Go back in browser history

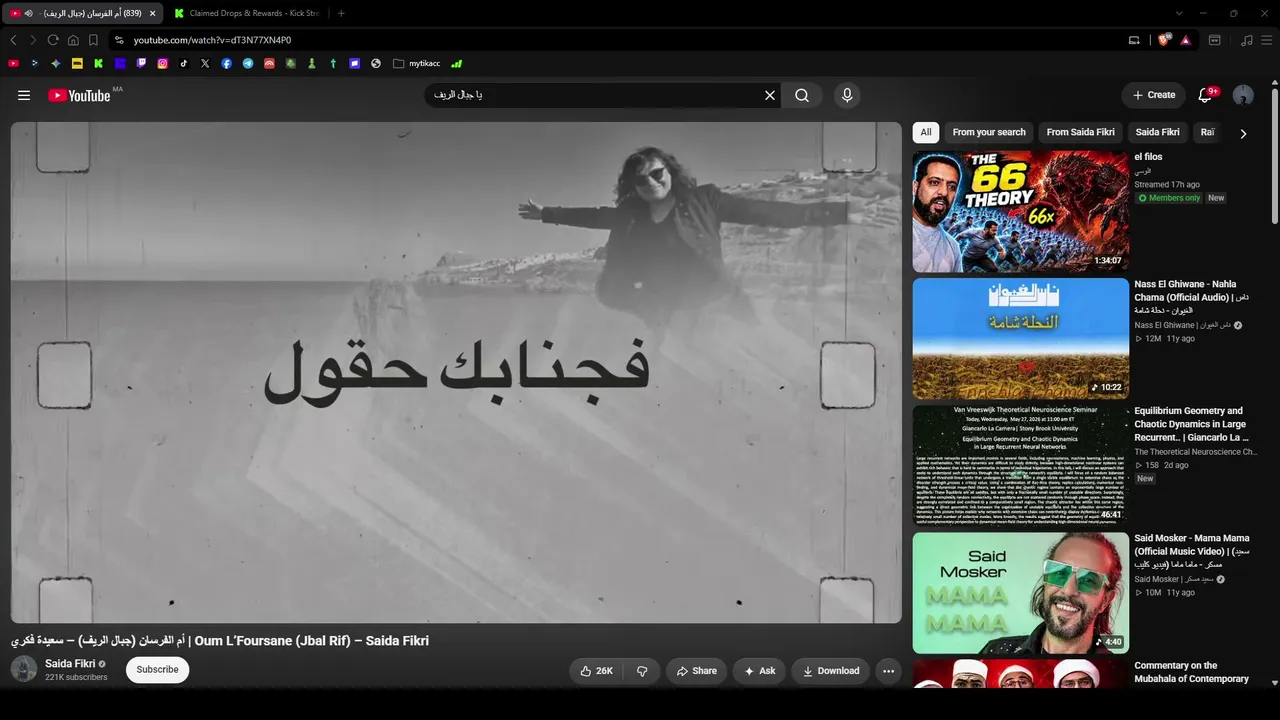tap(13, 40)
